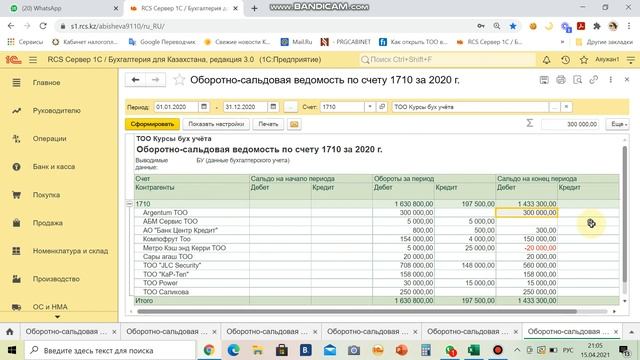Save report using the diskette icon

coord(544,80)
